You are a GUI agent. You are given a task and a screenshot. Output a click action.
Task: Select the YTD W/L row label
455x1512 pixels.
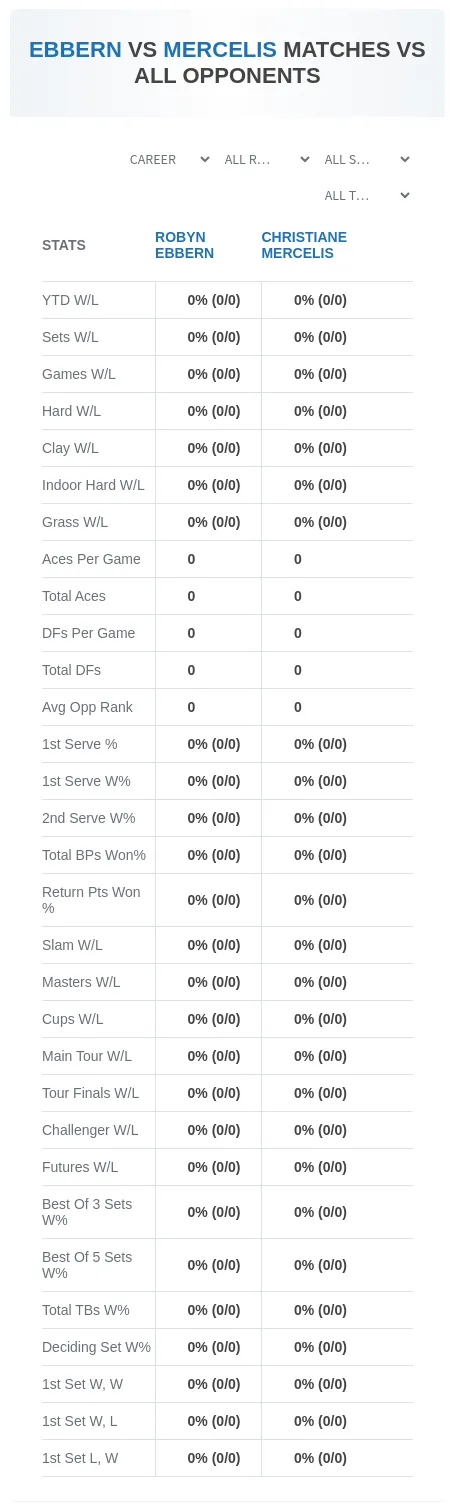coord(70,300)
